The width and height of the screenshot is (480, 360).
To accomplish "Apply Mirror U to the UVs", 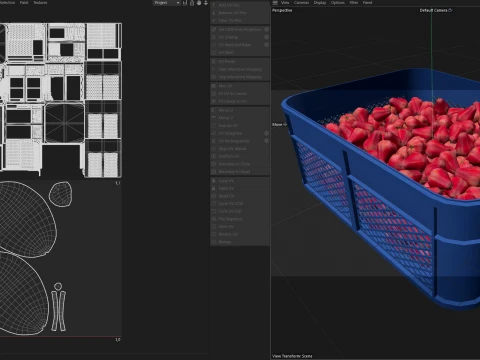I will click(x=240, y=110).
